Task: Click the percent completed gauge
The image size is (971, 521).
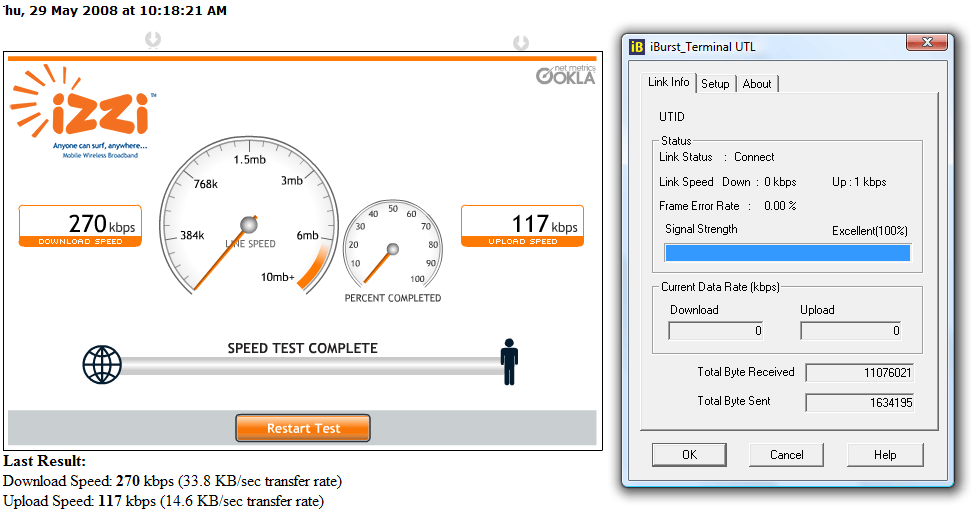Action: pyautogui.click(x=393, y=243)
